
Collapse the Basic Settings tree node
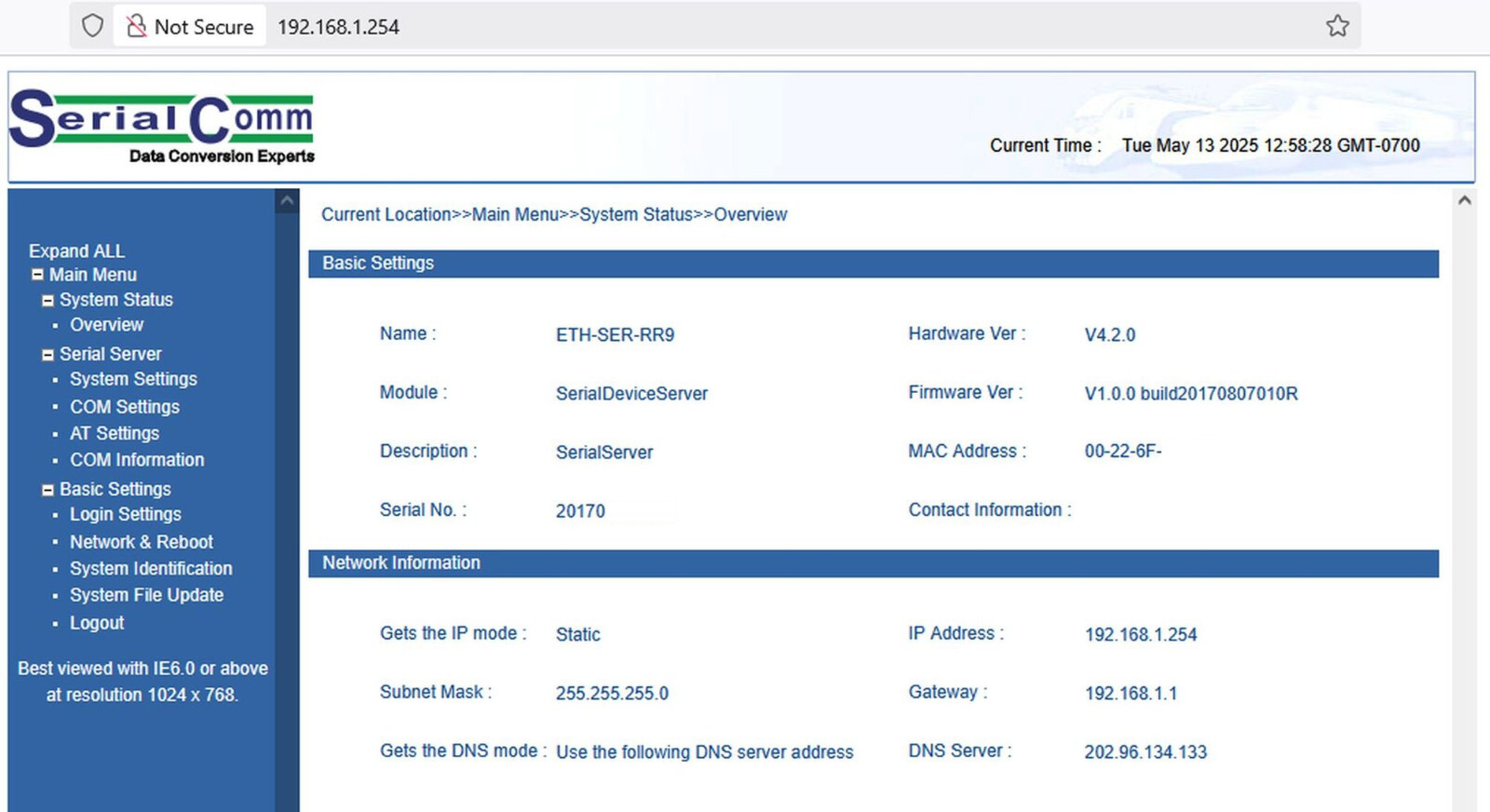point(47,490)
